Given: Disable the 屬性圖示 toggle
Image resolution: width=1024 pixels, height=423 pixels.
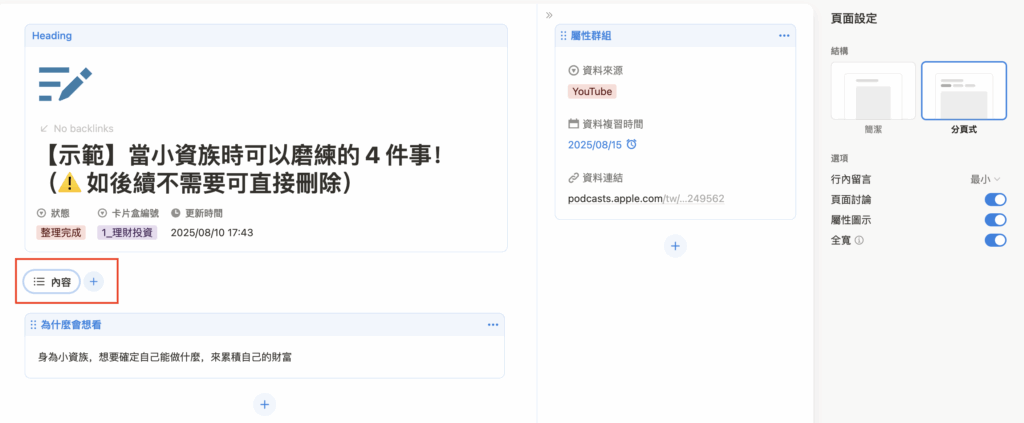Looking at the screenshot, I should pyautogui.click(x=995, y=220).
